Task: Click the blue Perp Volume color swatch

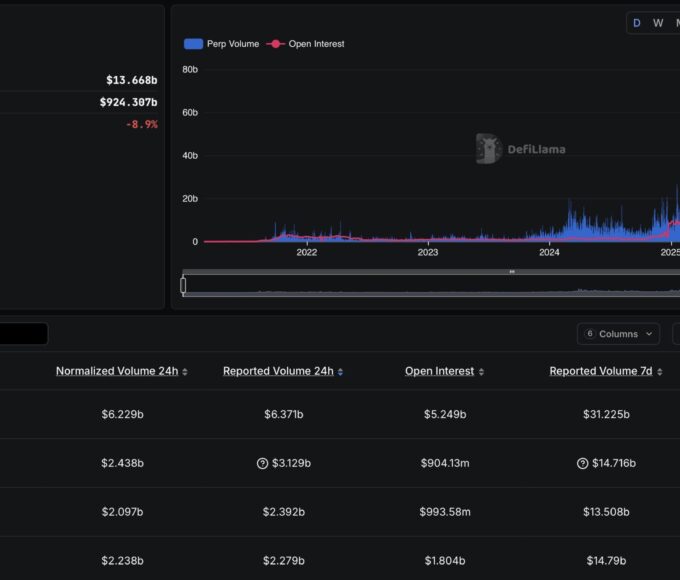Action: coord(193,44)
